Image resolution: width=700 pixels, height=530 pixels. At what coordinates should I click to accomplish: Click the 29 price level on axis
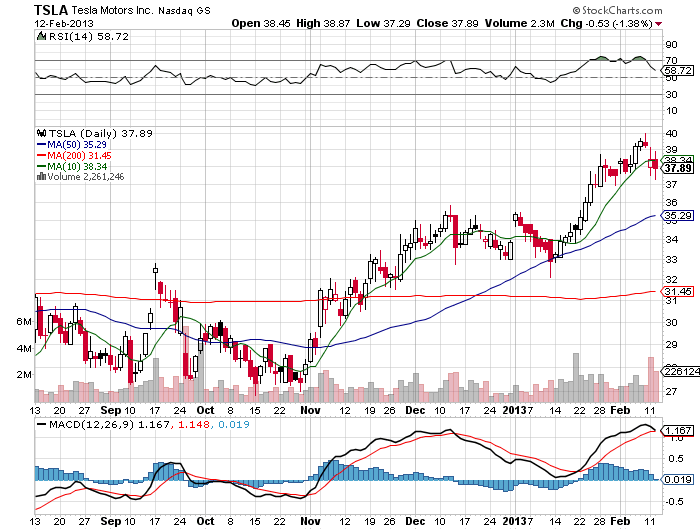(671, 345)
